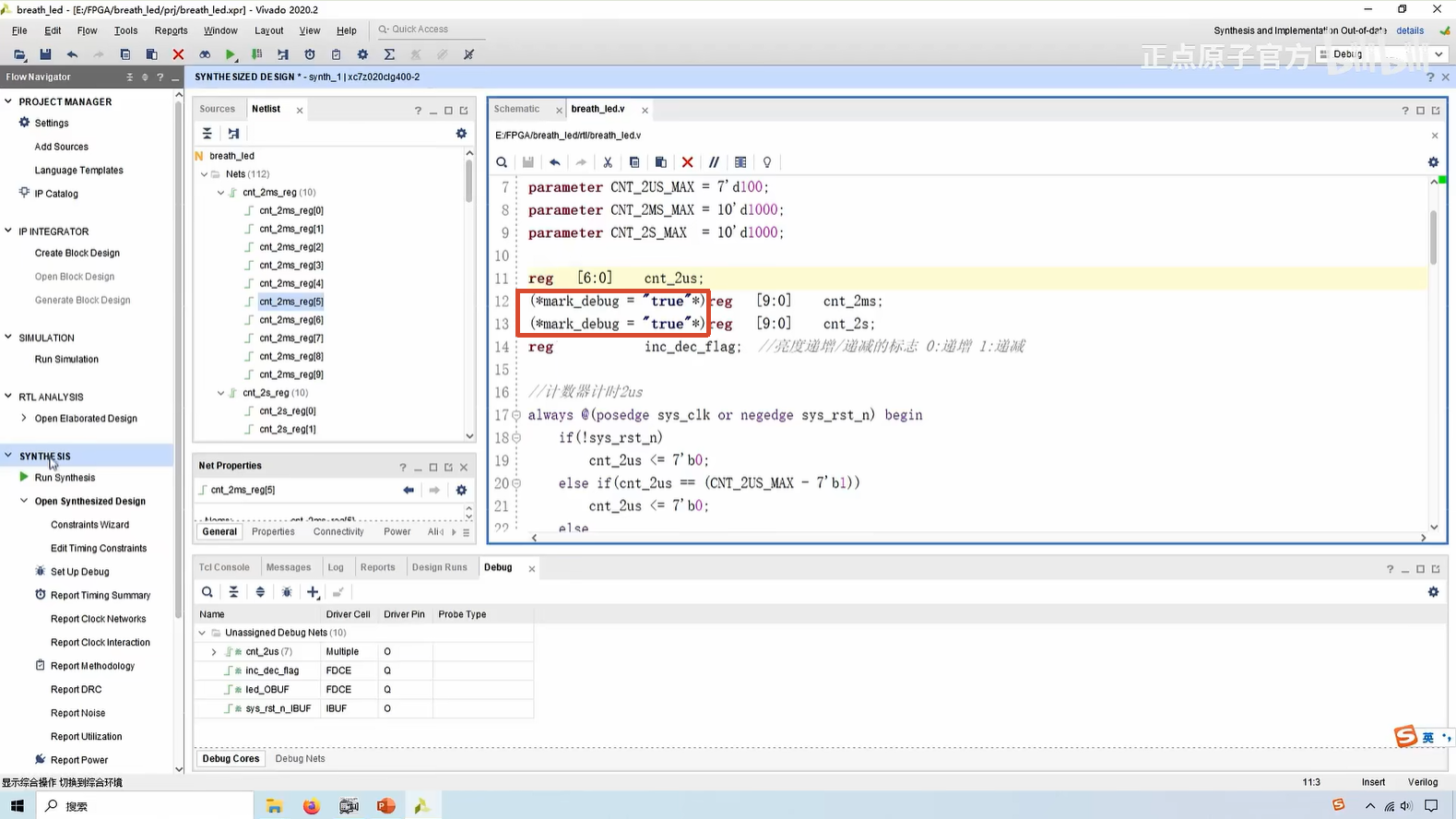Click the Cut scissors icon in editor toolbar
Screen dimensions: 1456x819
tap(608, 162)
